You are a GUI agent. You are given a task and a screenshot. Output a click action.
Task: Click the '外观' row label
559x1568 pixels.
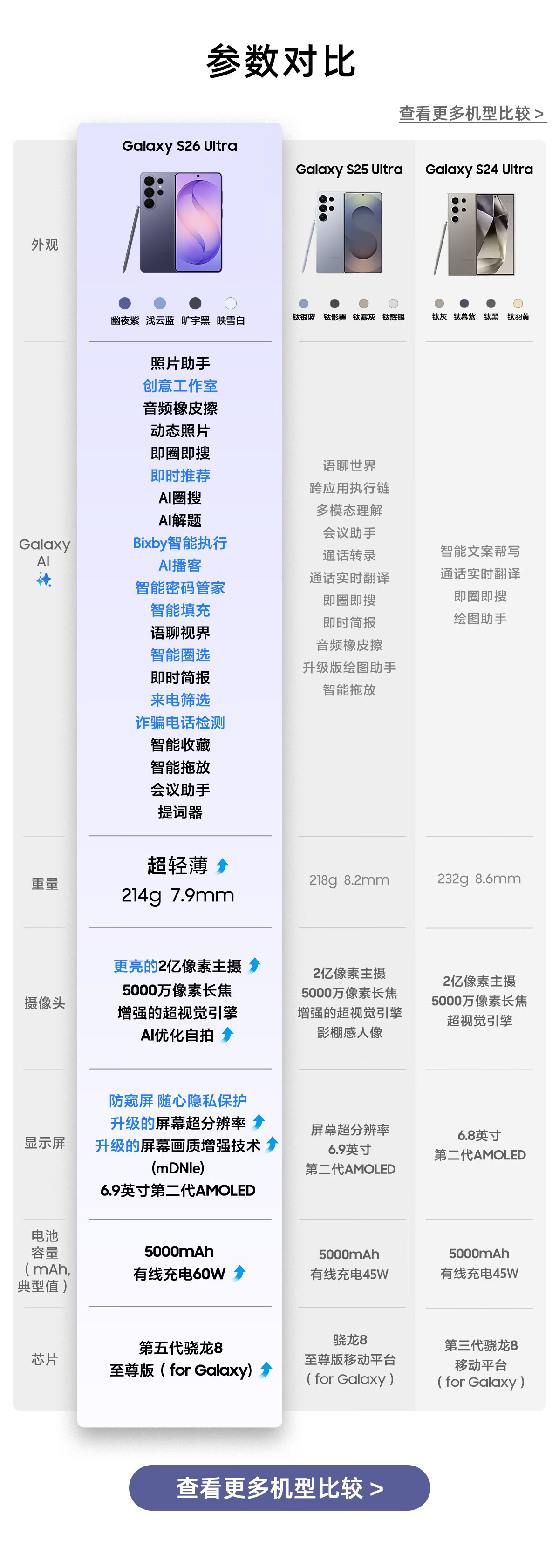45,245
